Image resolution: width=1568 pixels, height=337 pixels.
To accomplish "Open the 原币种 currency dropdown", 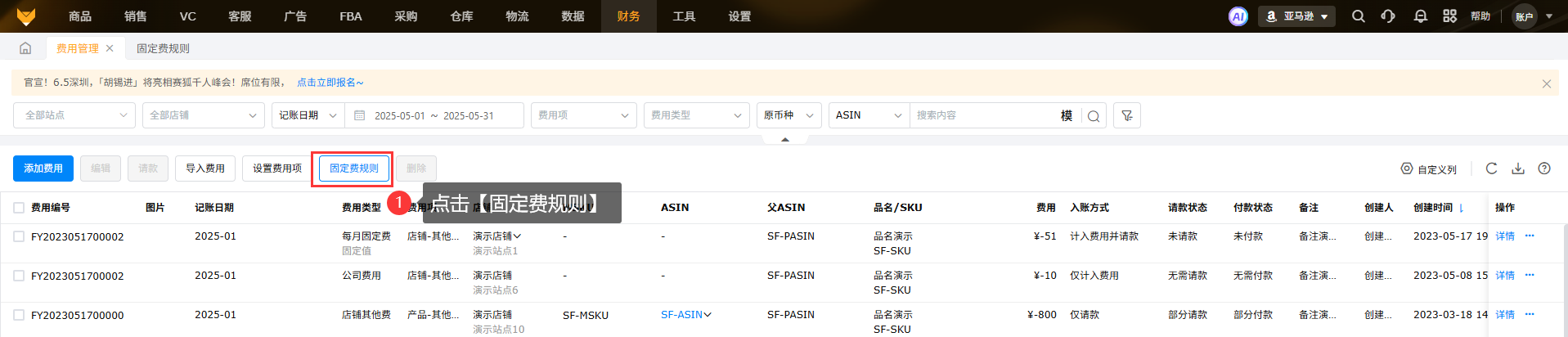I will (x=789, y=115).
